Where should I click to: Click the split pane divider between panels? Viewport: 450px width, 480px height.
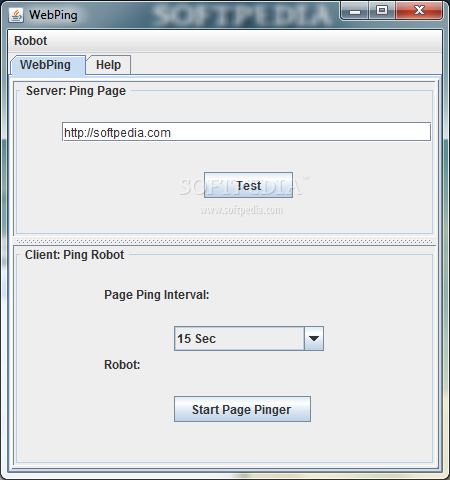[225, 241]
